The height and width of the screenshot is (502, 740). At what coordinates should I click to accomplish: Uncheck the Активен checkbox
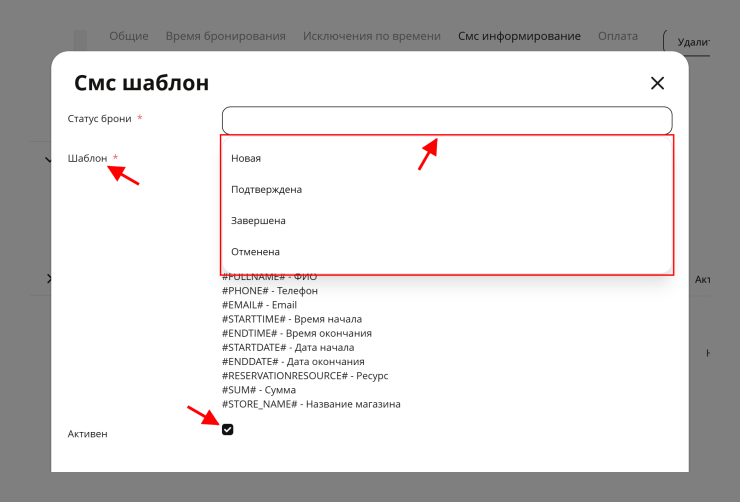coord(227,429)
